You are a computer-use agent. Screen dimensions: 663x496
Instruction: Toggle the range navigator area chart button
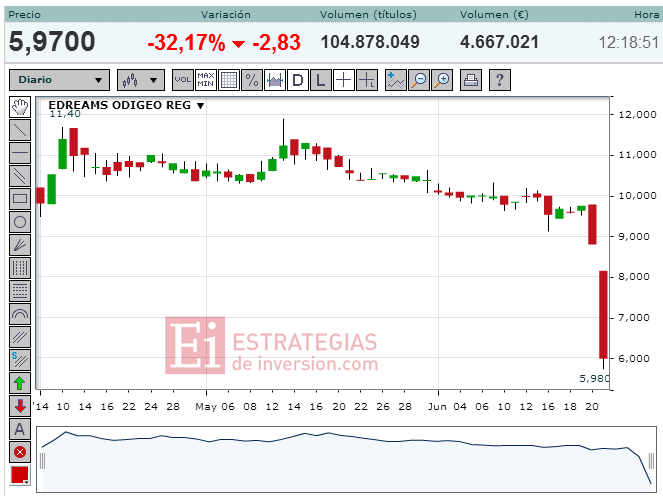click(x=275, y=80)
